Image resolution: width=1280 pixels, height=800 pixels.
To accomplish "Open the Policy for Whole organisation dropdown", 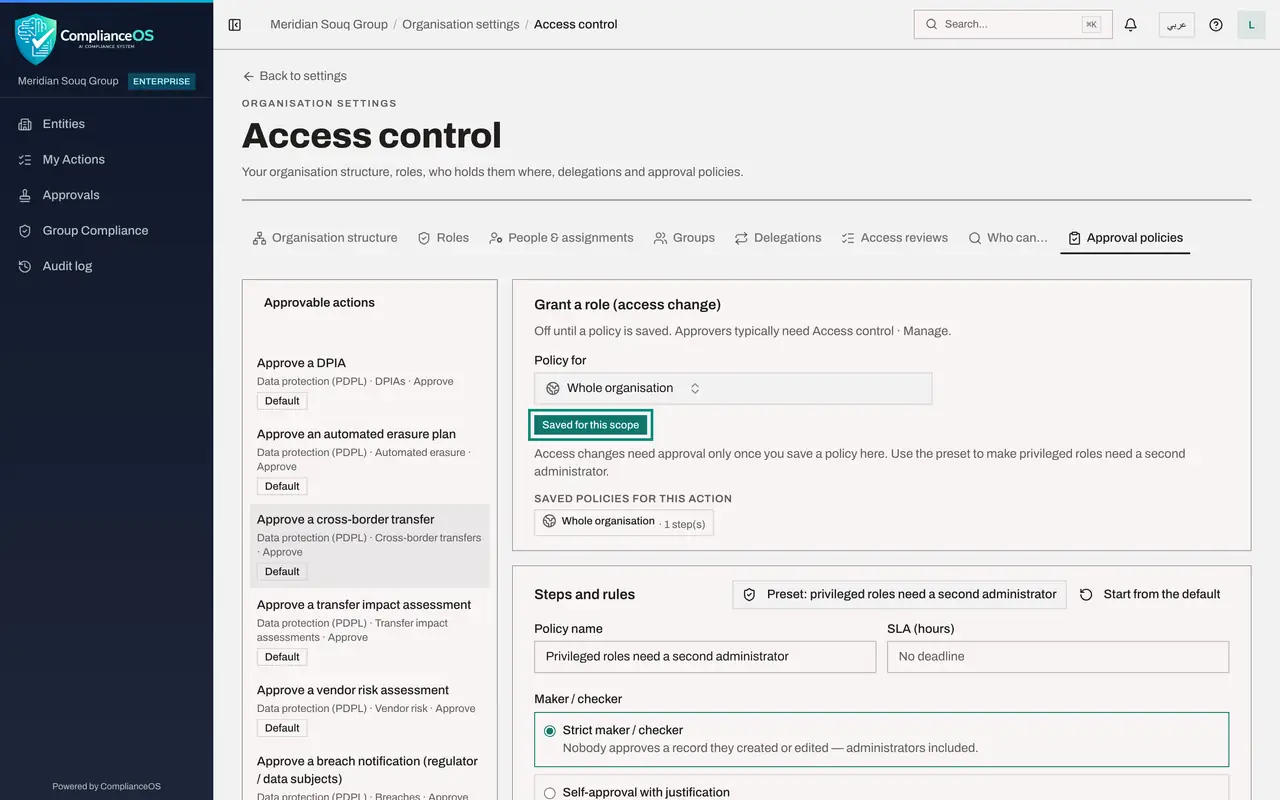I will coord(733,388).
